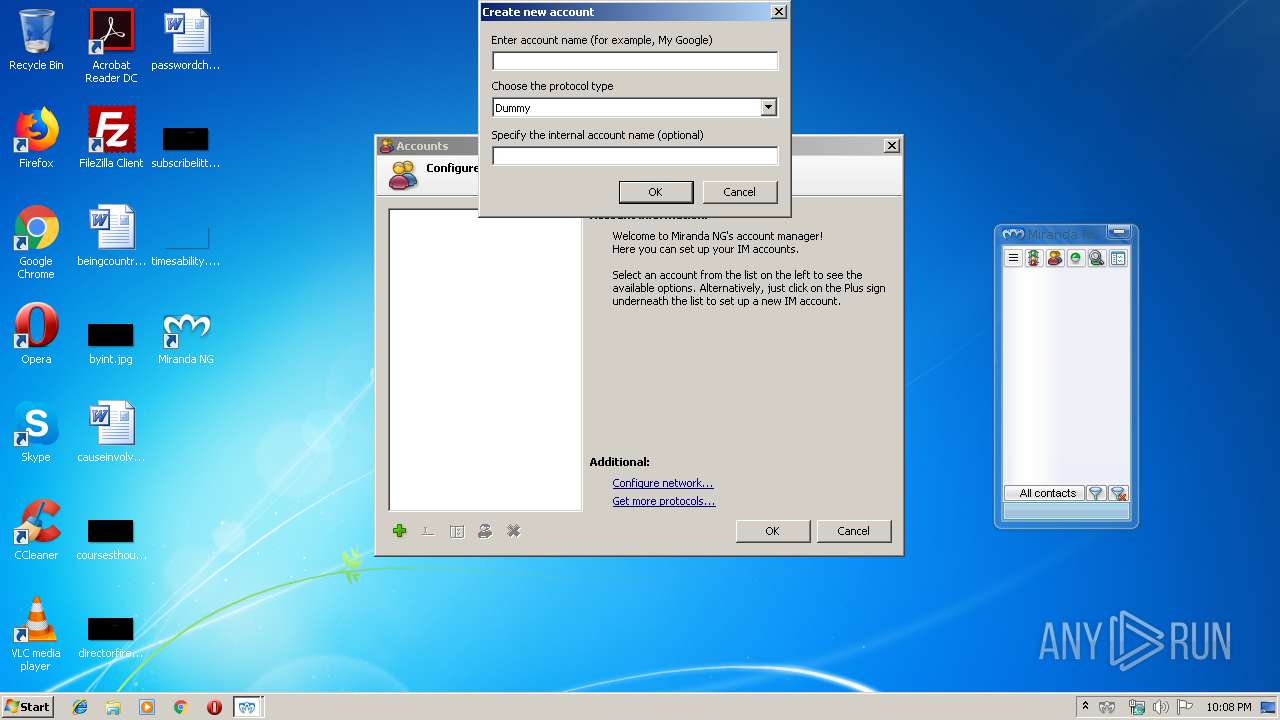Click the internal account name field

point(635,156)
